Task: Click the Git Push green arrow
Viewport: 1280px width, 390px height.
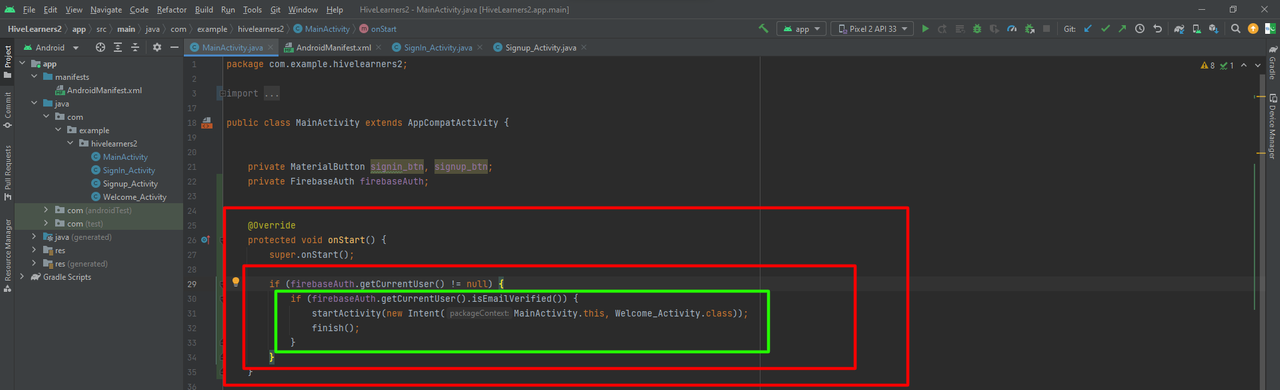Action: coord(1122,29)
